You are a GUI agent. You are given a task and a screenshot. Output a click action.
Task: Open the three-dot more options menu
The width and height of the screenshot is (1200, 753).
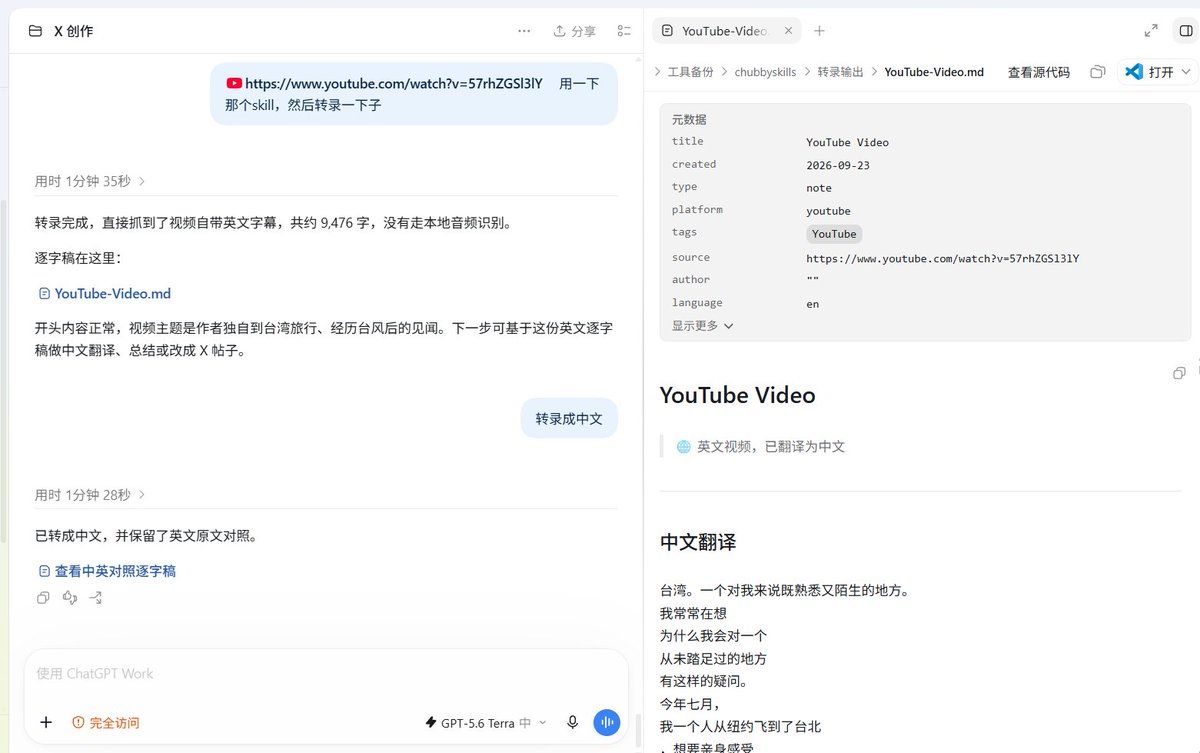coord(524,31)
